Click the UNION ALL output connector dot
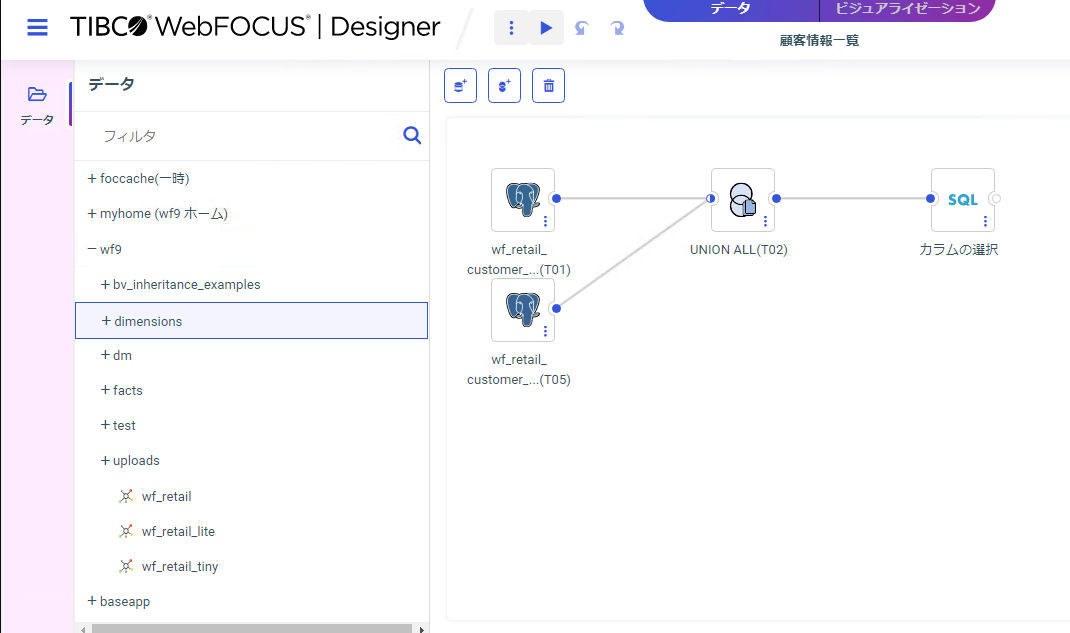This screenshot has width=1070, height=633. (x=776, y=198)
